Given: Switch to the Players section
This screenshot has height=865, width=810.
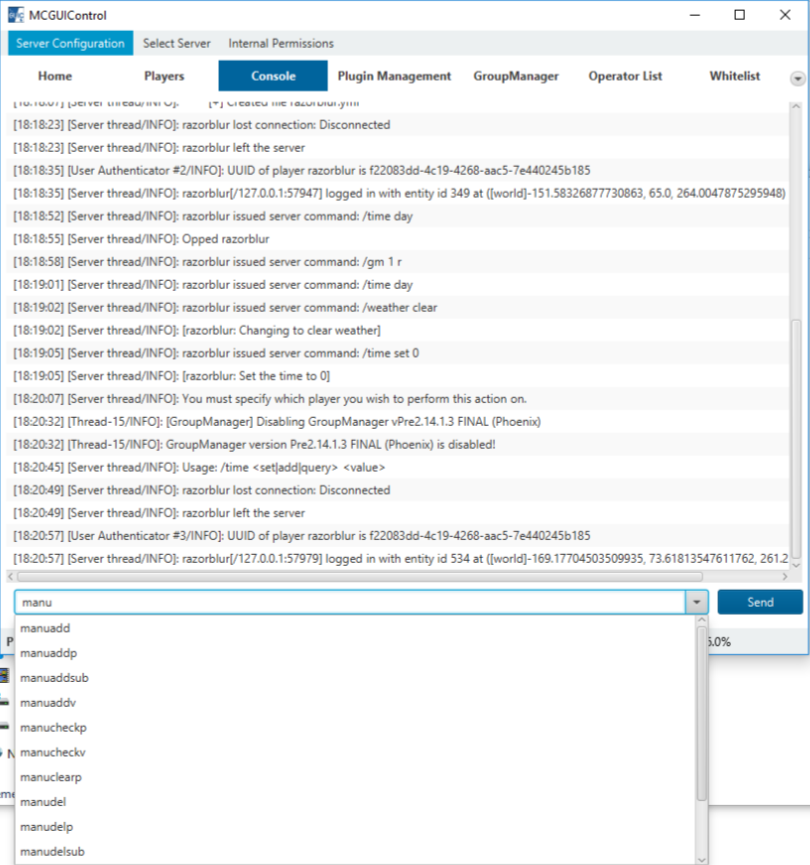Looking at the screenshot, I should point(164,76).
